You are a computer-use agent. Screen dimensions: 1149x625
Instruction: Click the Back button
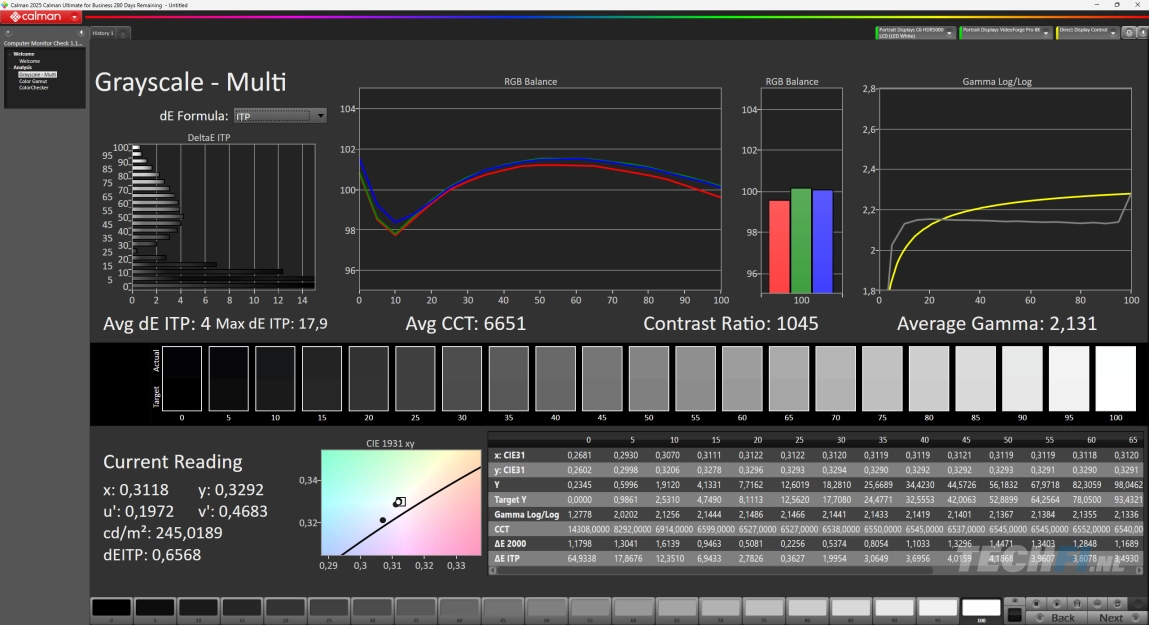pos(1062,618)
